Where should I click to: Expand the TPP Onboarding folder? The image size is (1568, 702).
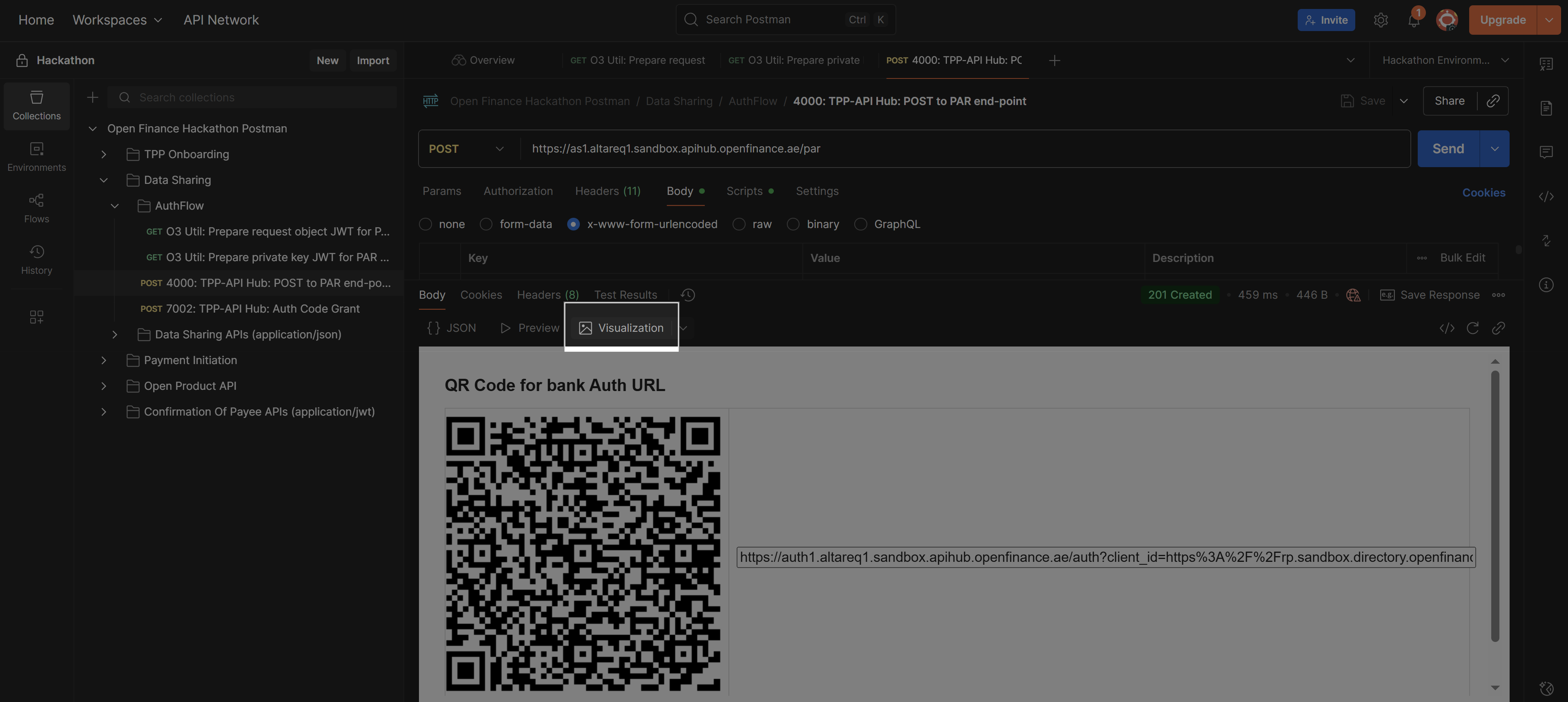pyautogui.click(x=103, y=155)
